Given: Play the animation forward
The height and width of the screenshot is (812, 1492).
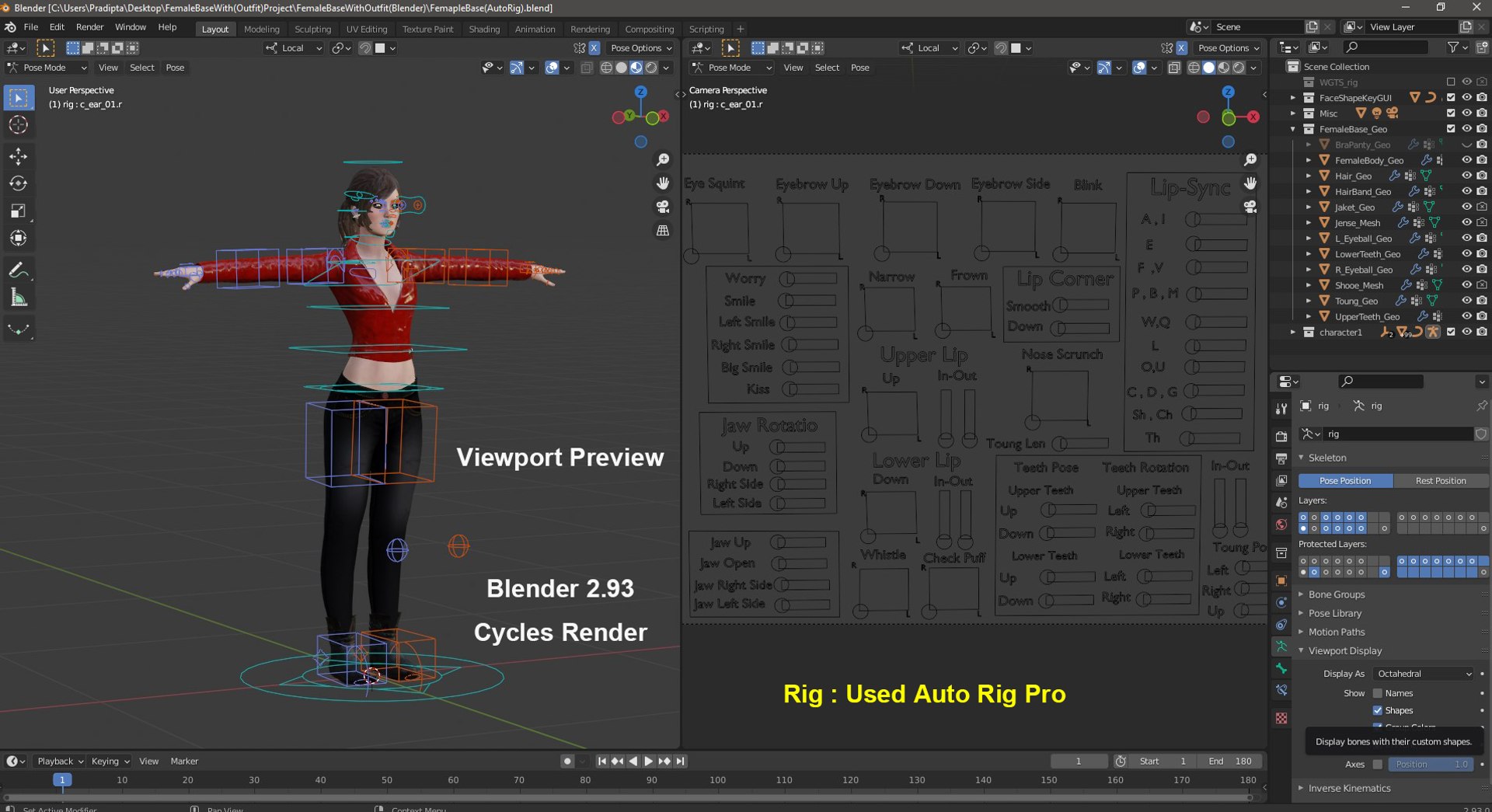Looking at the screenshot, I should click(x=649, y=761).
